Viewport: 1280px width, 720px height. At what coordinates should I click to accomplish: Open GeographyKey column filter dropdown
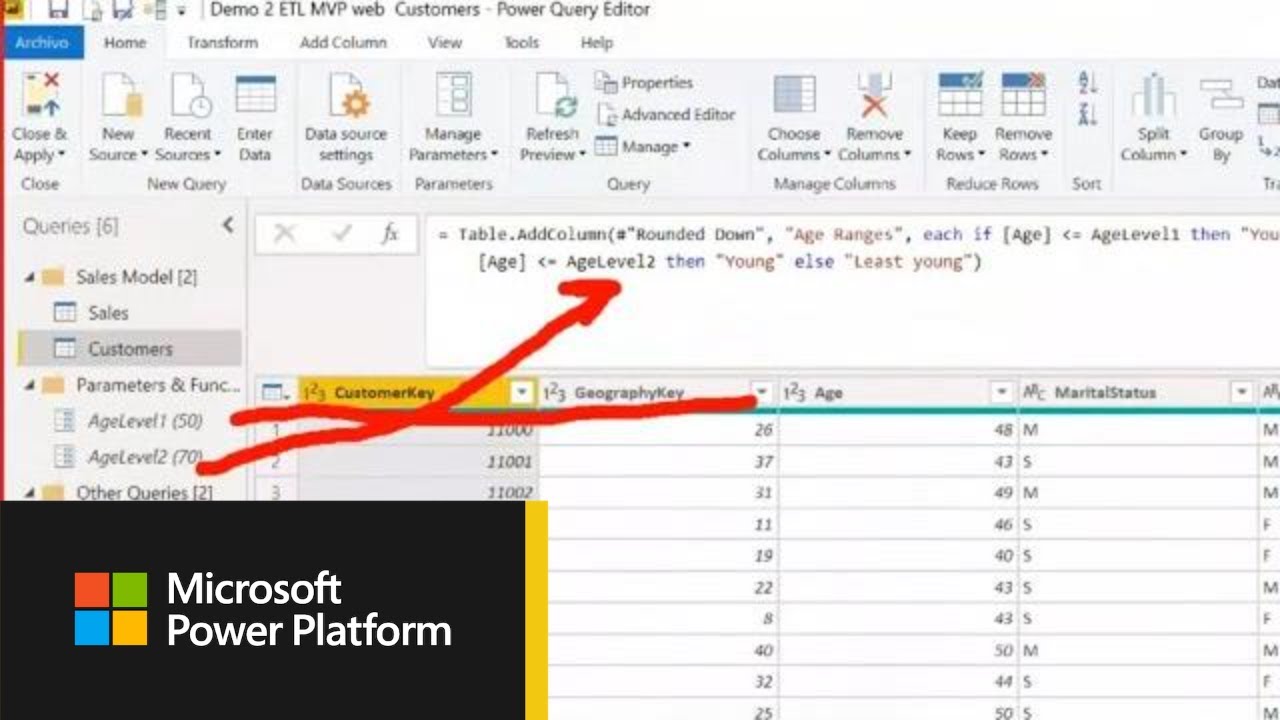(763, 393)
